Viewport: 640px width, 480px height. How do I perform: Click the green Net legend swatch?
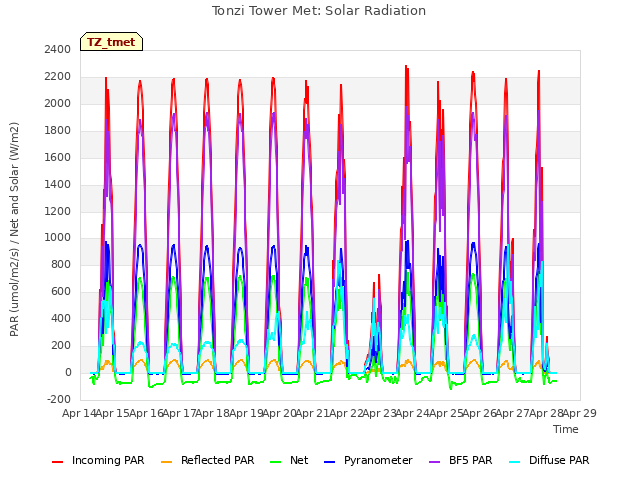276,462
